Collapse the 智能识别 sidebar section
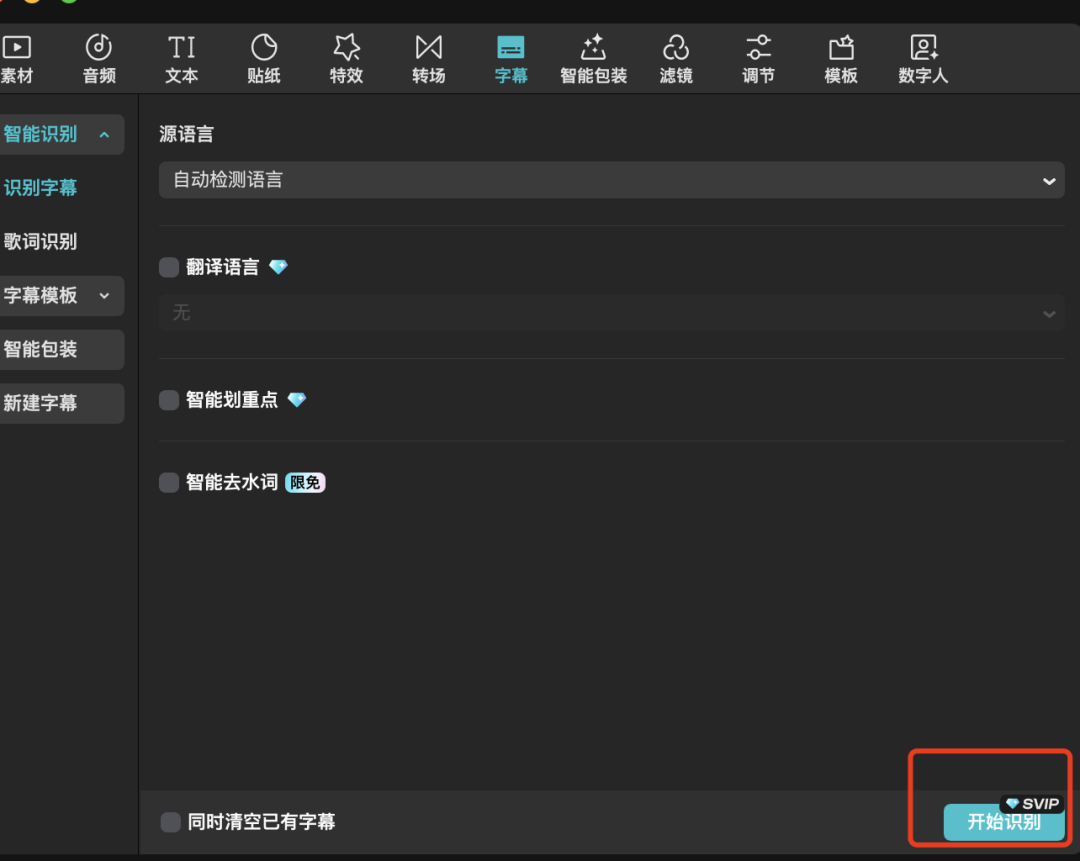Image resolution: width=1080 pixels, height=861 pixels. tap(104, 135)
